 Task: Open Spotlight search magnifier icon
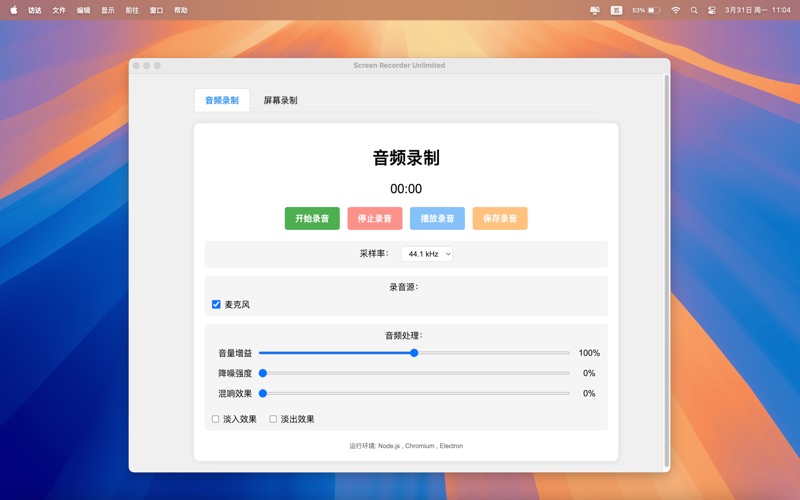pos(694,10)
